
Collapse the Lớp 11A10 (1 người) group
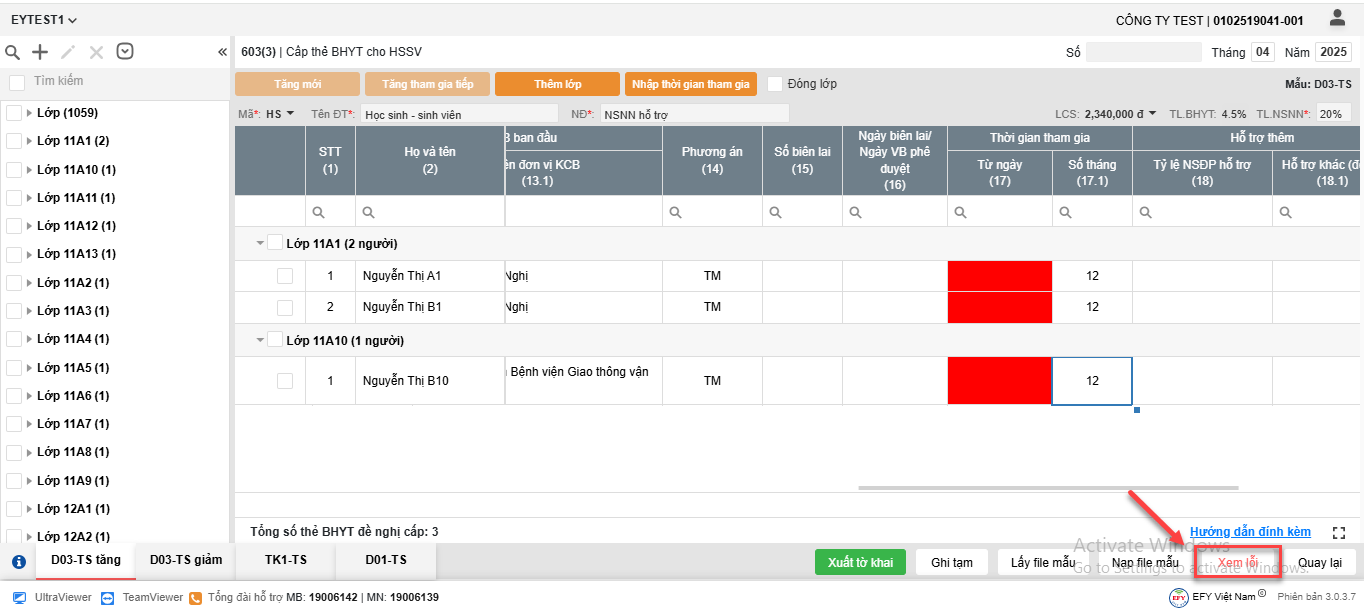(261, 341)
